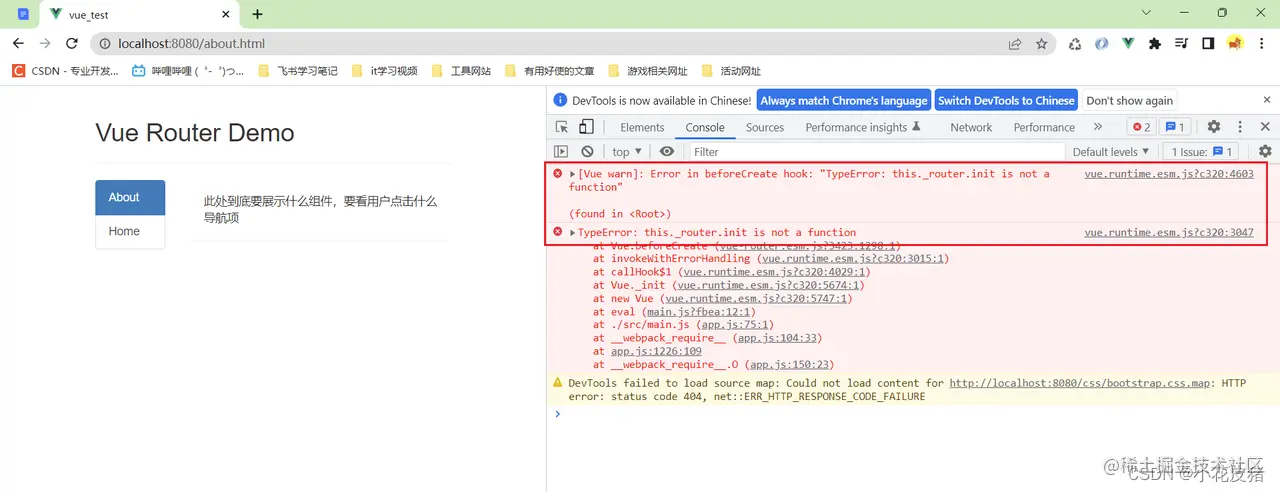1280x492 pixels.
Task: Click the 1 message issues badge
Action: [x=1174, y=127]
